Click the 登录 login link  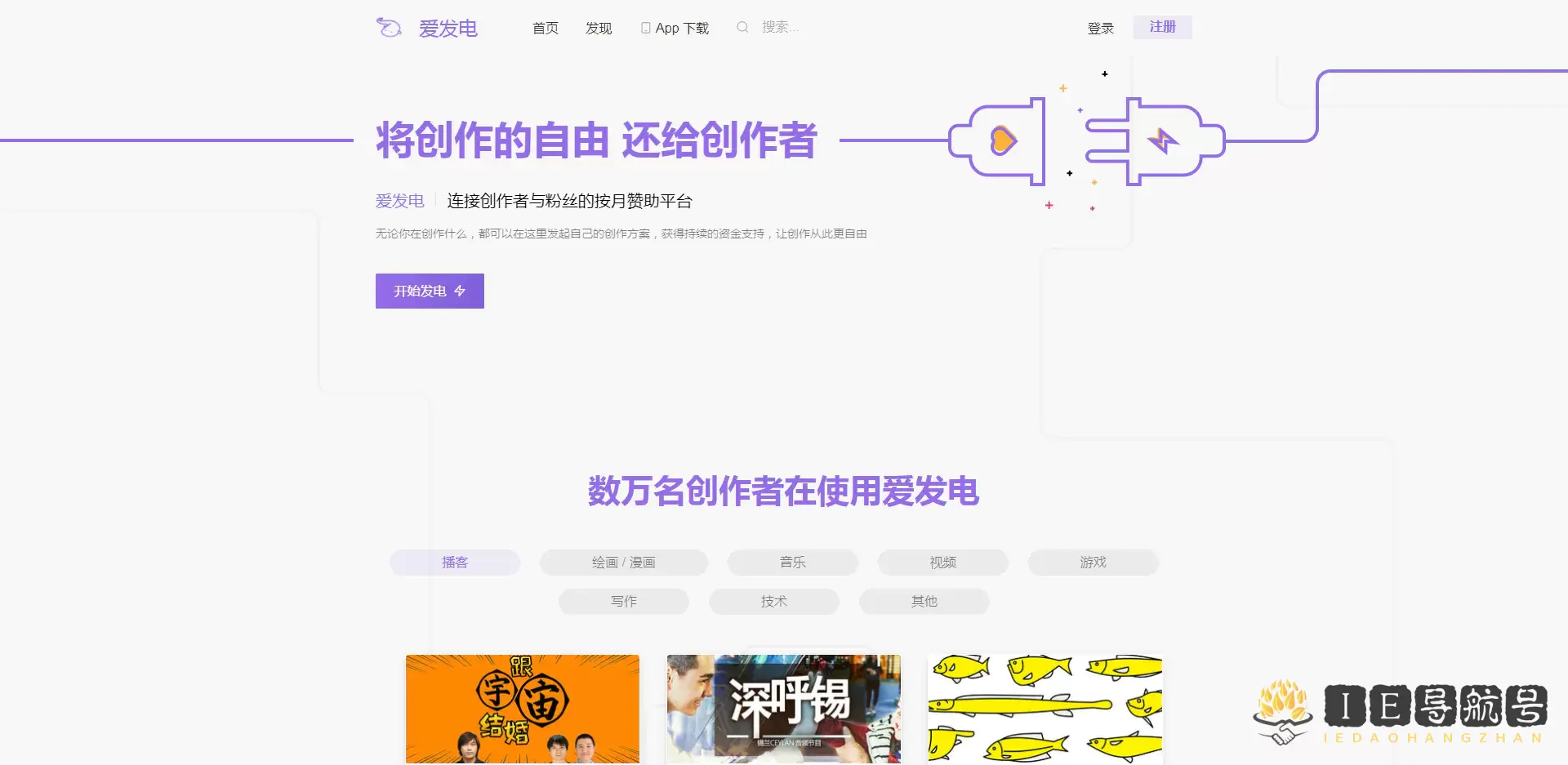tap(1101, 27)
